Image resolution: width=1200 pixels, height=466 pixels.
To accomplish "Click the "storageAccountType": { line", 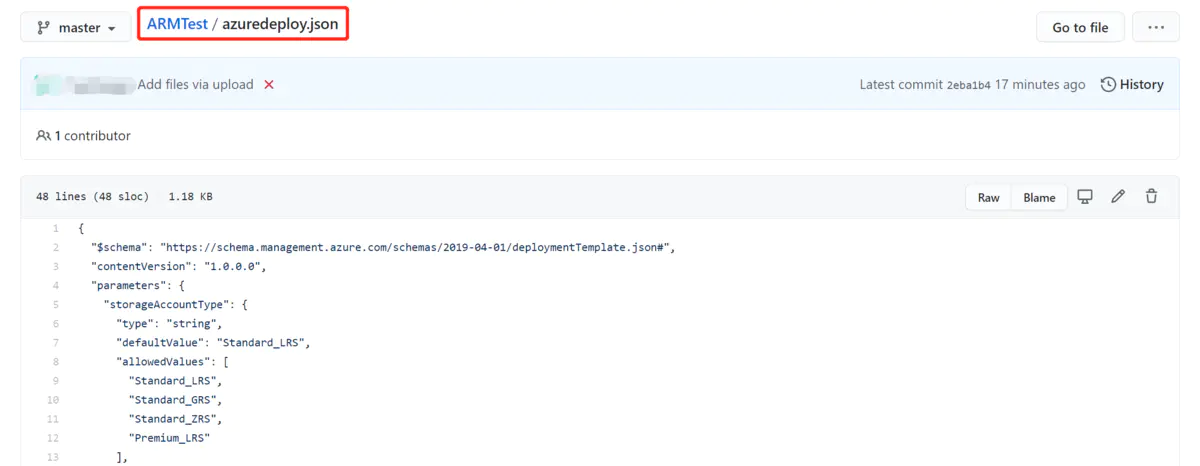I will (x=175, y=305).
